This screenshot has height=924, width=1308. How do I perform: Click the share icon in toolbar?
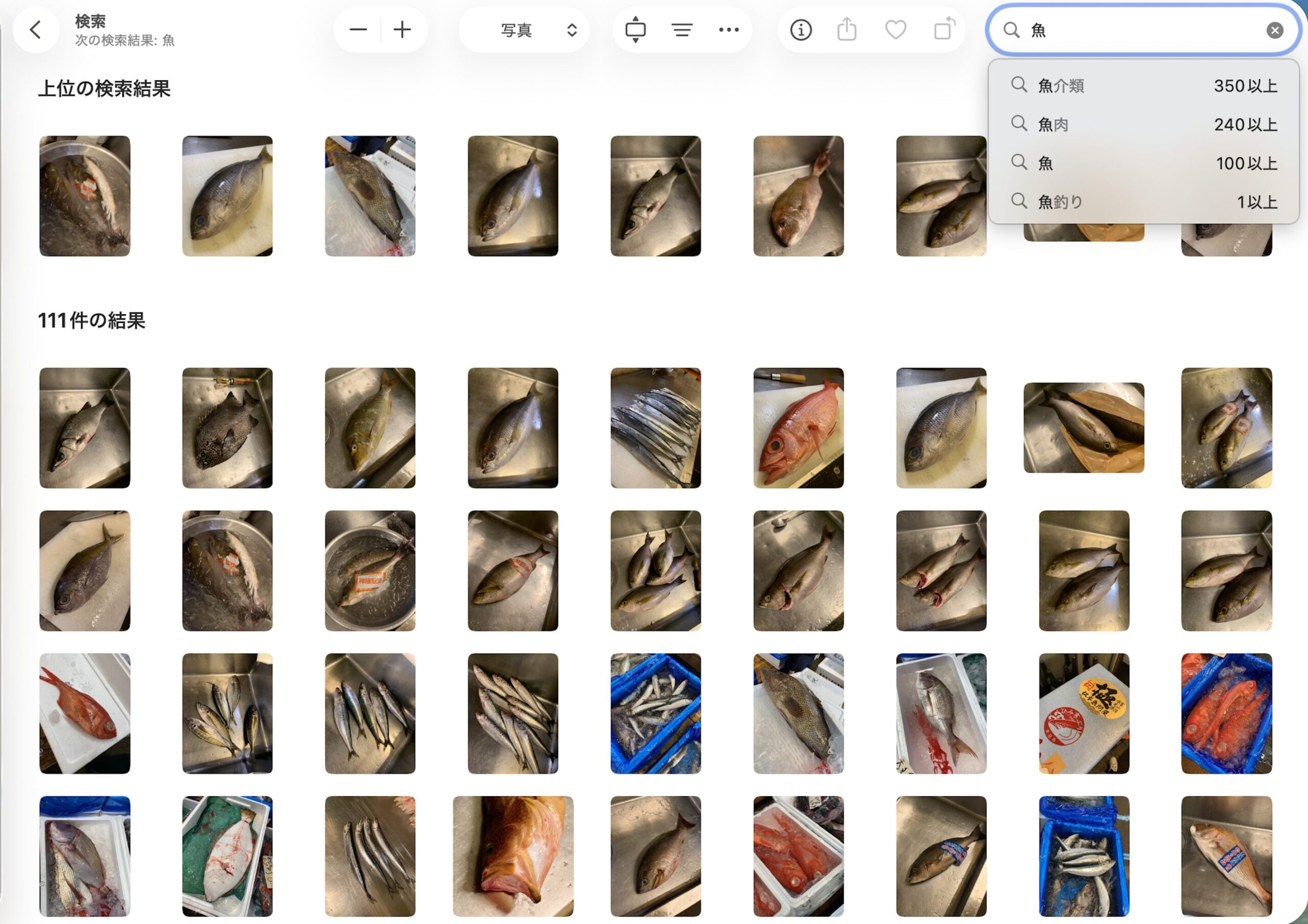tap(847, 30)
